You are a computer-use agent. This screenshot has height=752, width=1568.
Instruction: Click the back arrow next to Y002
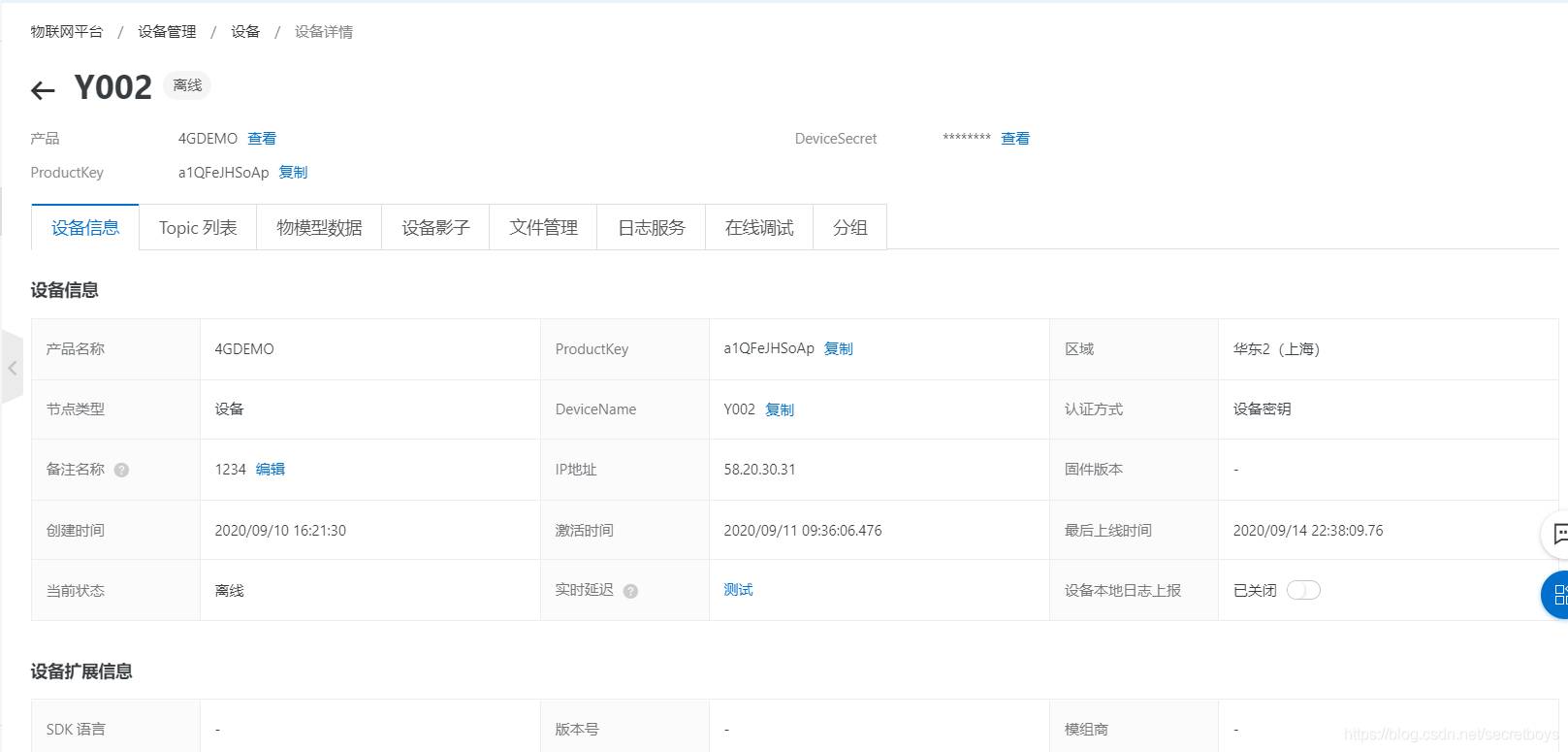pos(43,90)
